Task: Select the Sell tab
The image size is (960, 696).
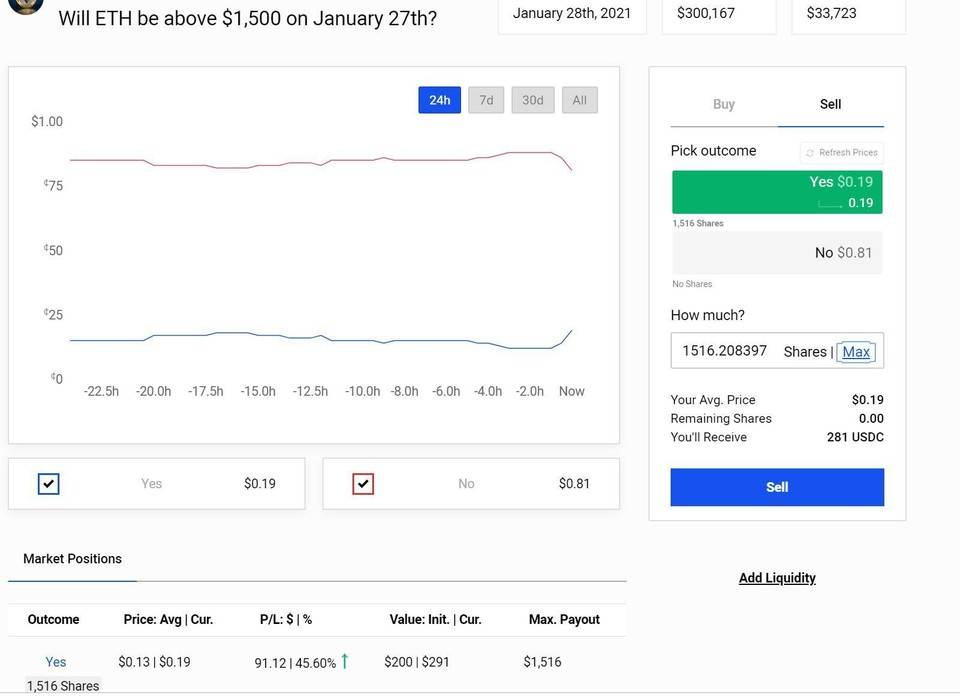Action: (831, 104)
